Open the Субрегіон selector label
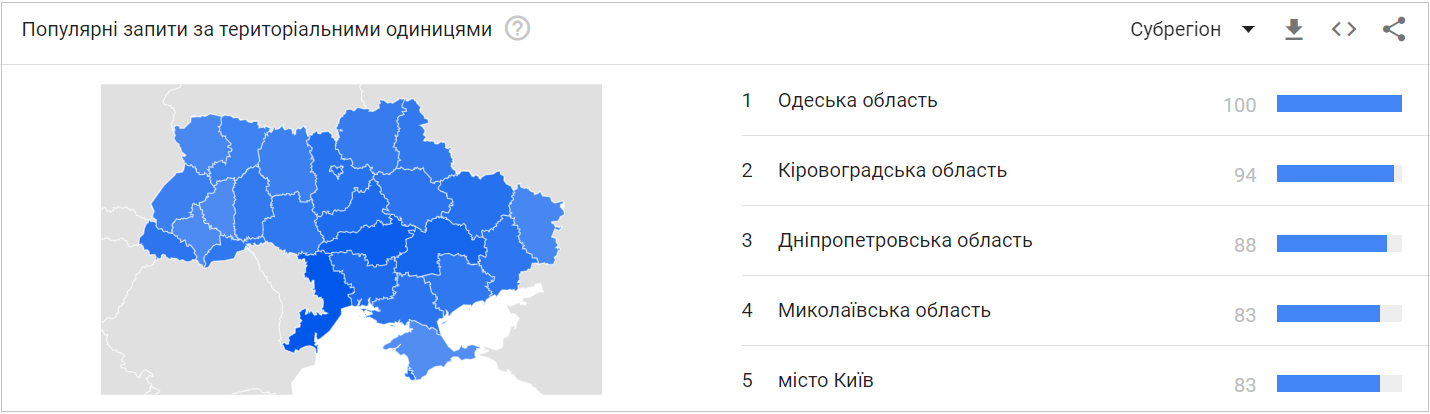 coord(1176,30)
